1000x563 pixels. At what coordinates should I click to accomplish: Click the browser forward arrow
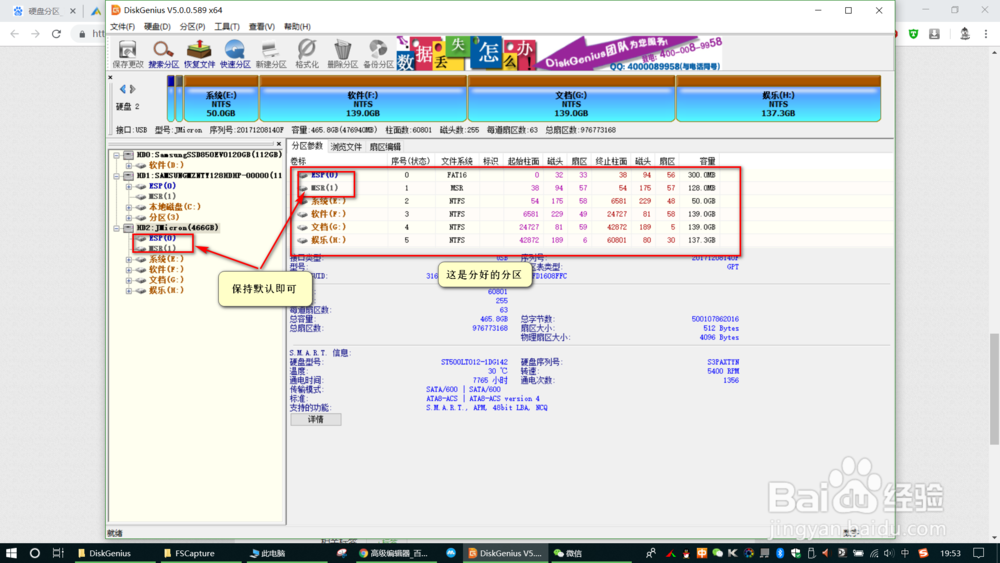35,34
